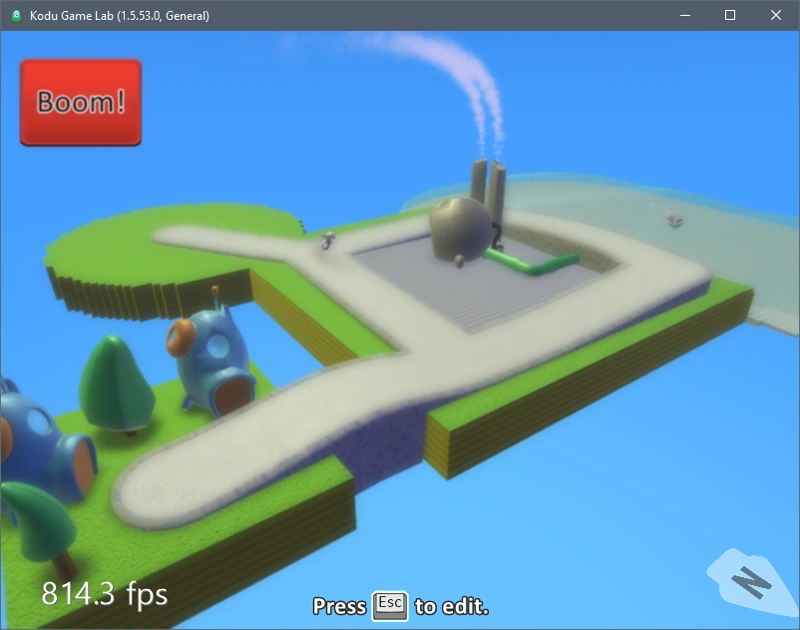Viewport: 800px width, 630px height.
Task: Click the Esc key hint icon
Action: pyautogui.click(x=390, y=606)
